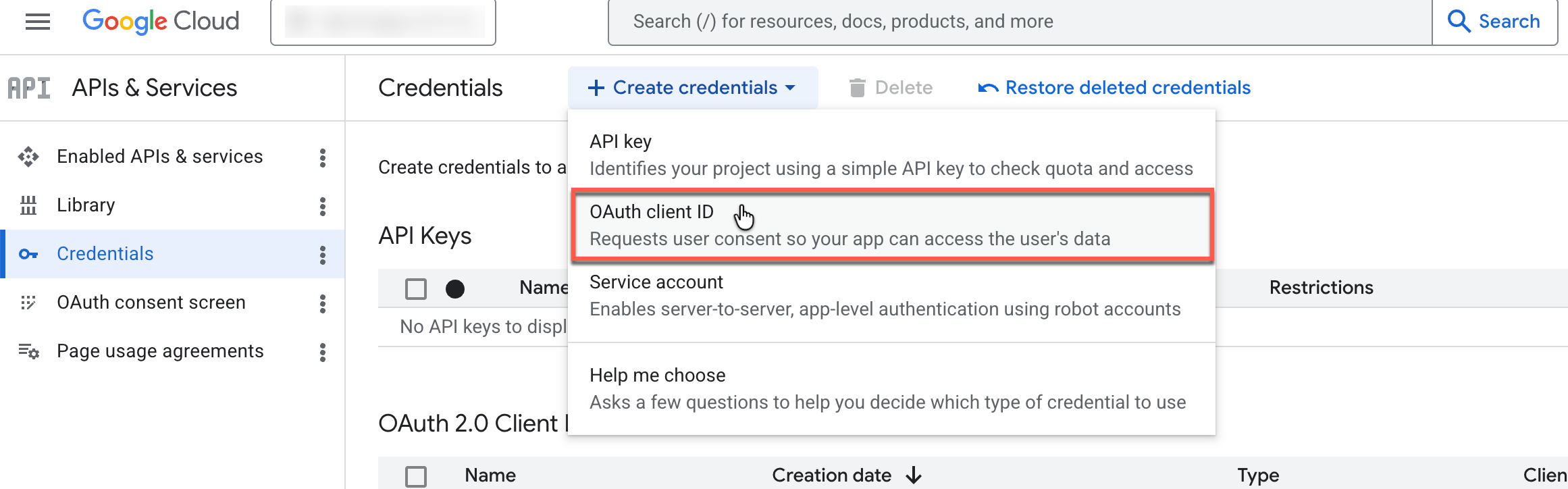Click the Search button
Screen dimensions: 1568x489
click(x=1494, y=22)
